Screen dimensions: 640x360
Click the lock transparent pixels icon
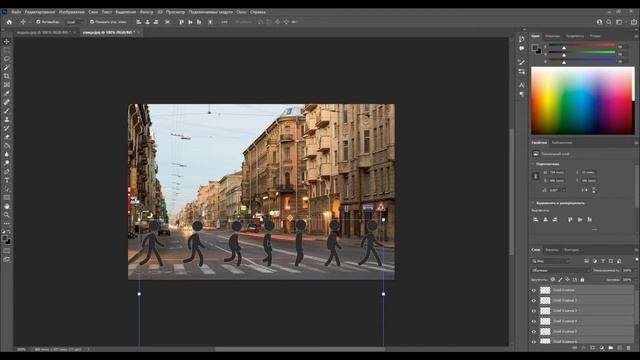click(553, 280)
